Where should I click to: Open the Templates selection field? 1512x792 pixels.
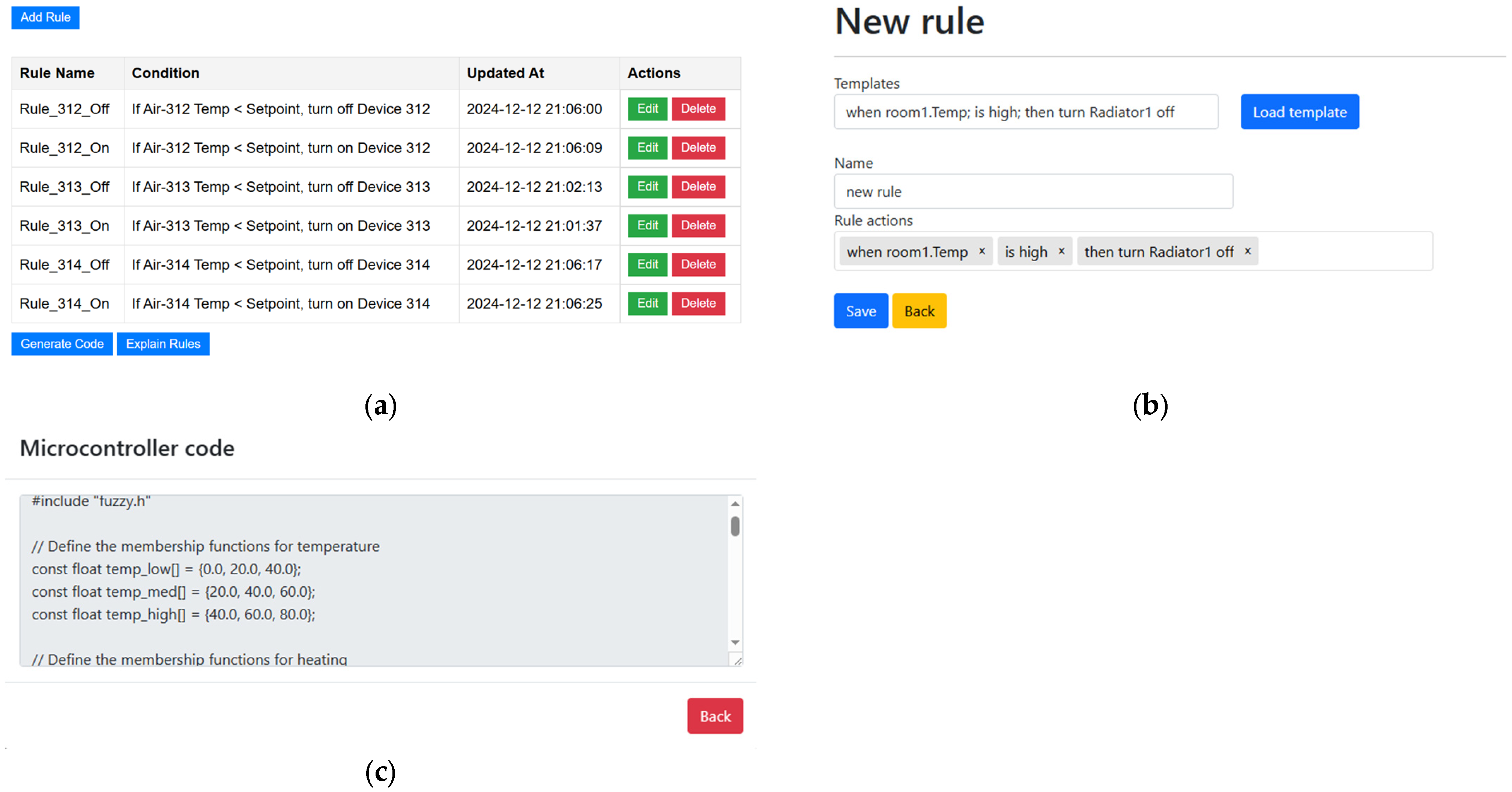1025,112
